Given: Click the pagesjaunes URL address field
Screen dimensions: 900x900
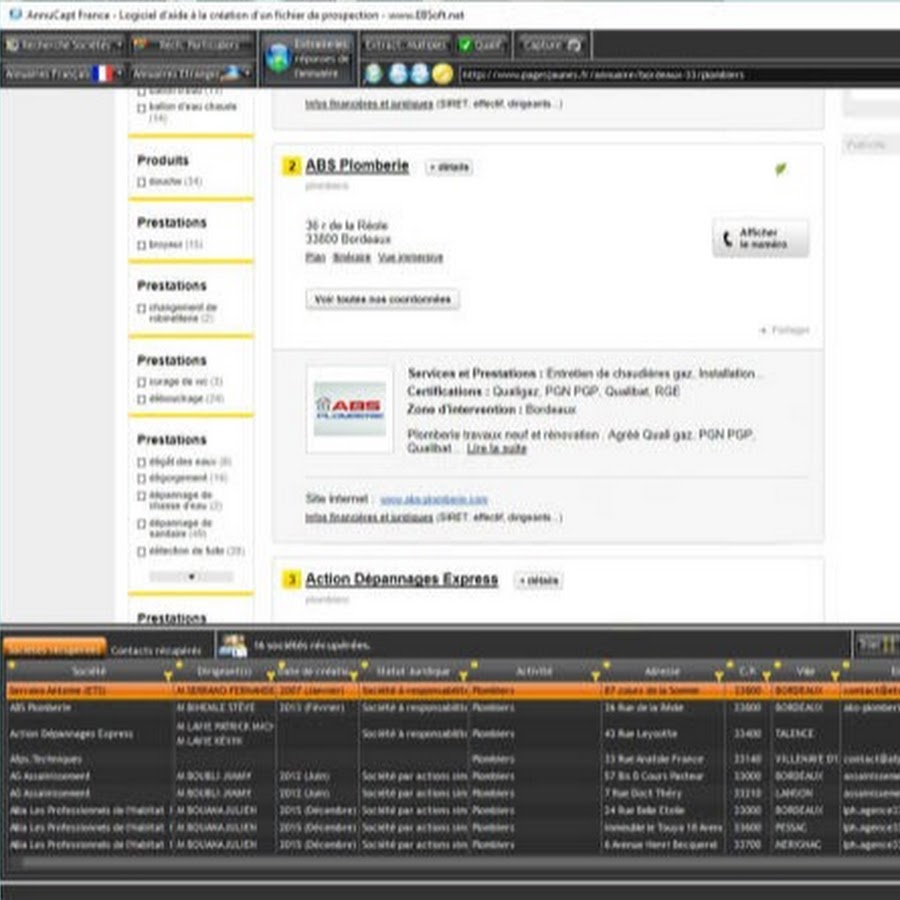Looking at the screenshot, I should 680,75.
